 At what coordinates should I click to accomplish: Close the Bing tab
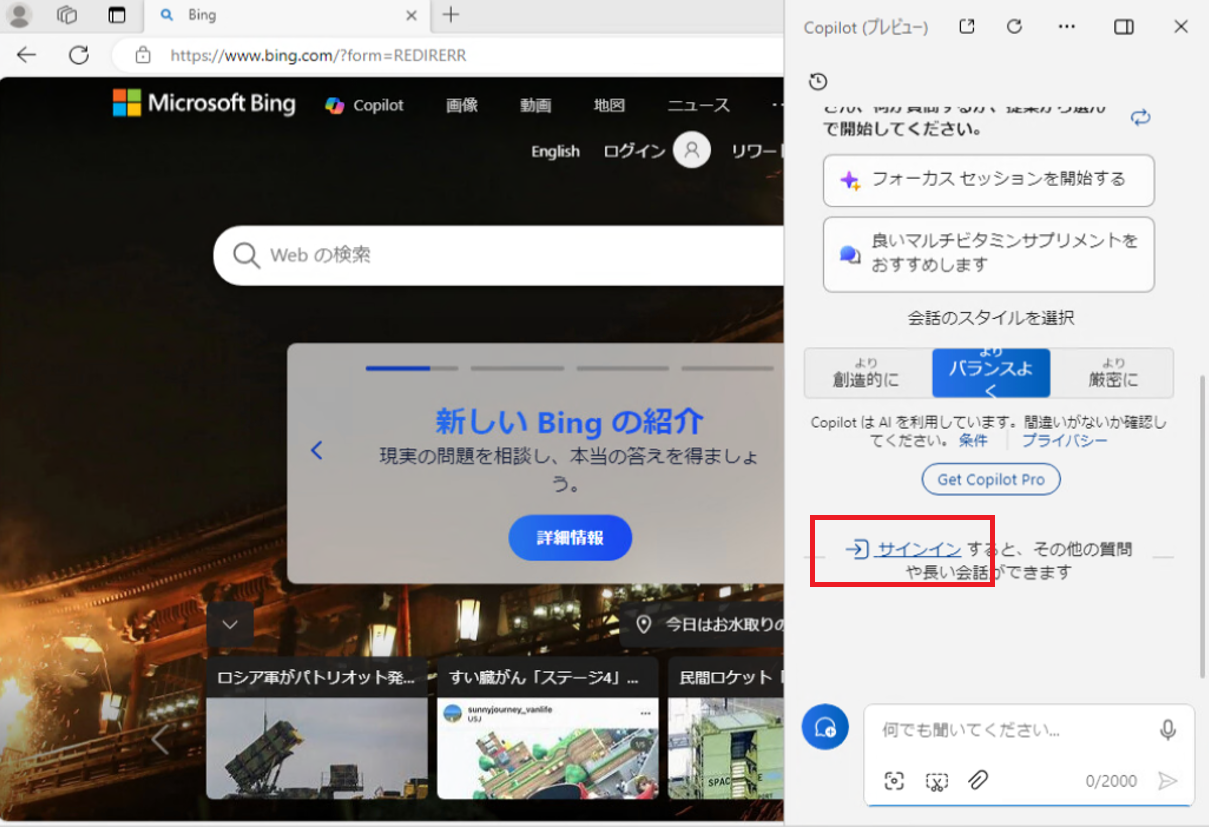(411, 15)
